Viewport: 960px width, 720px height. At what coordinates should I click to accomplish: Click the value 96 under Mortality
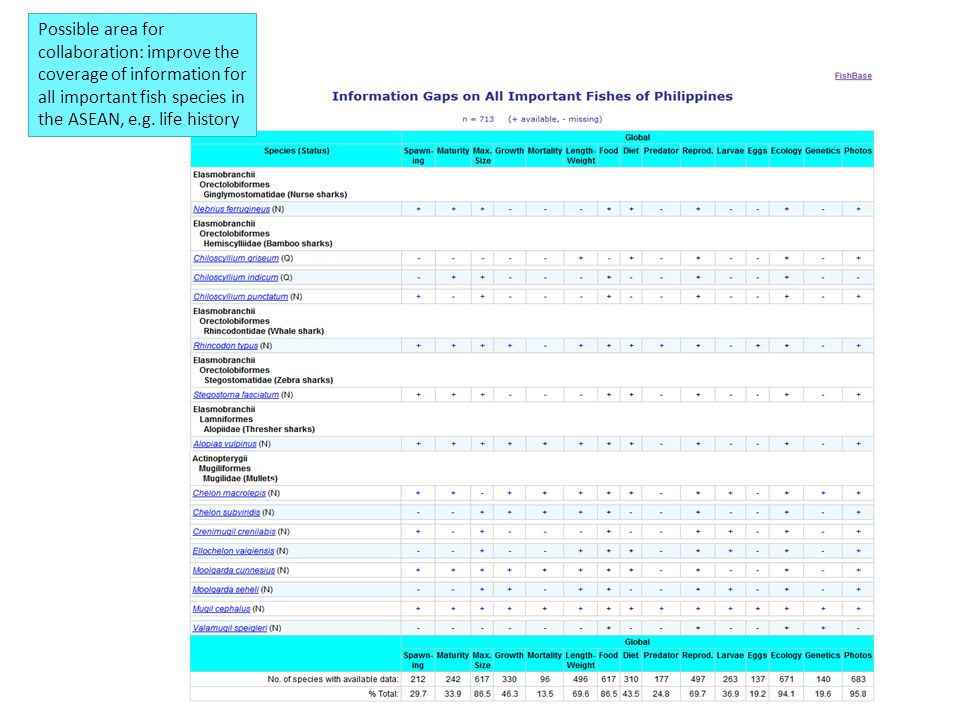544,679
